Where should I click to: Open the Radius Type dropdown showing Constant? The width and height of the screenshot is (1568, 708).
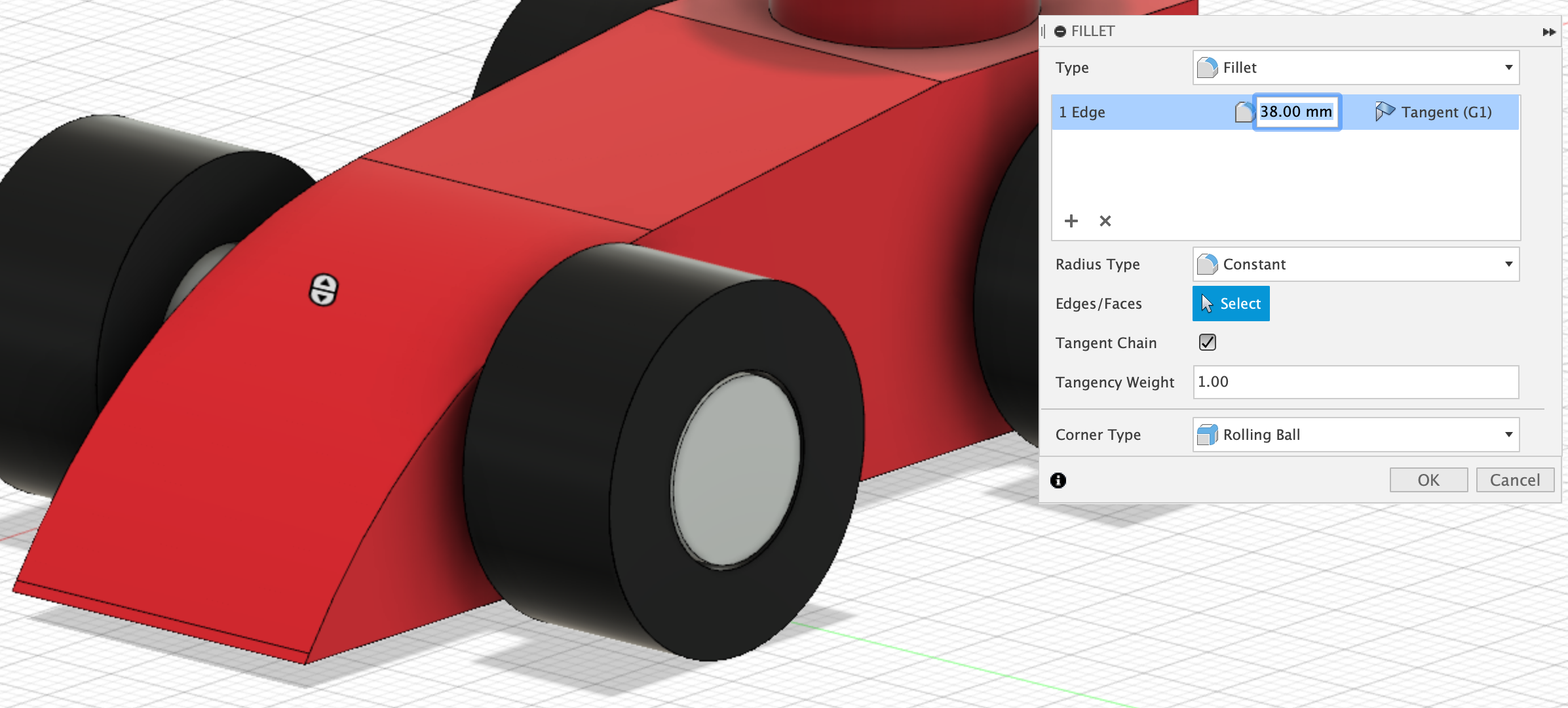pyautogui.click(x=1355, y=264)
